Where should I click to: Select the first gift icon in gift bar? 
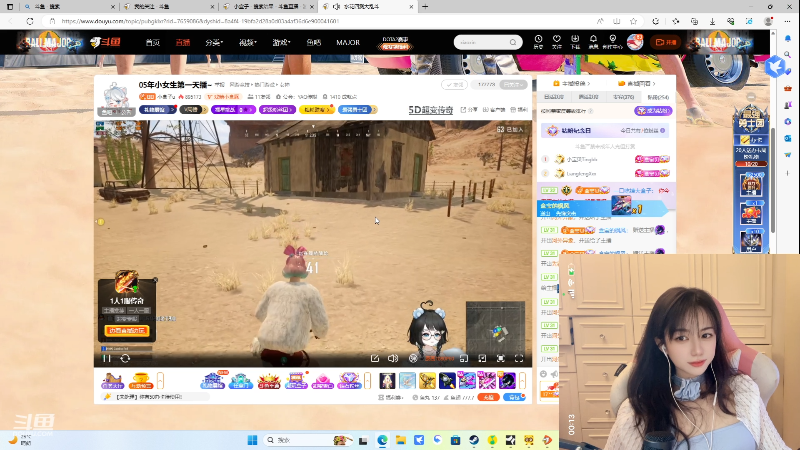(x=387, y=381)
